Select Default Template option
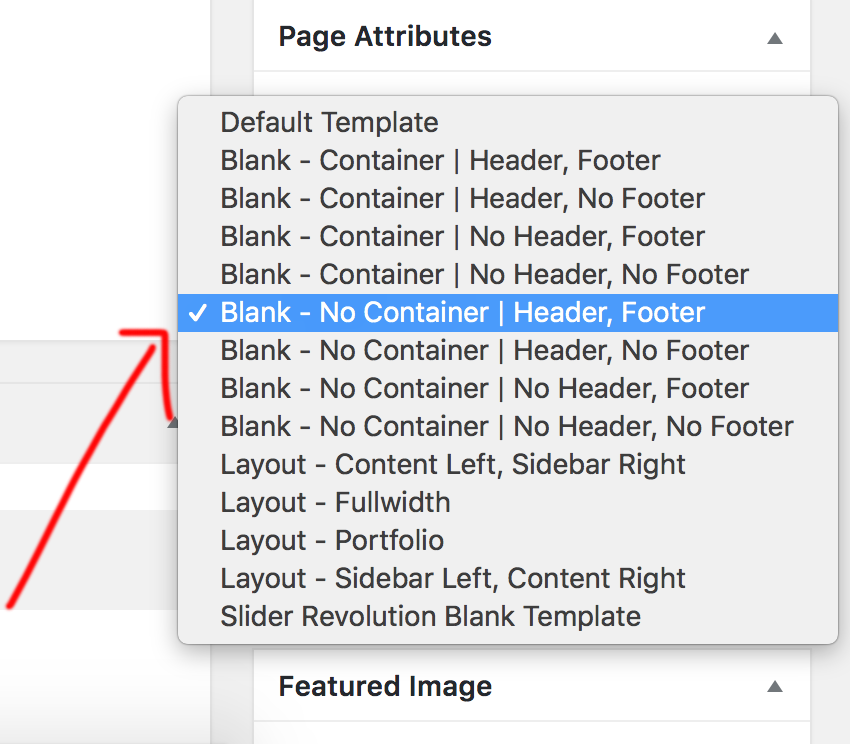Viewport: 850px width, 744px height. click(x=508, y=123)
